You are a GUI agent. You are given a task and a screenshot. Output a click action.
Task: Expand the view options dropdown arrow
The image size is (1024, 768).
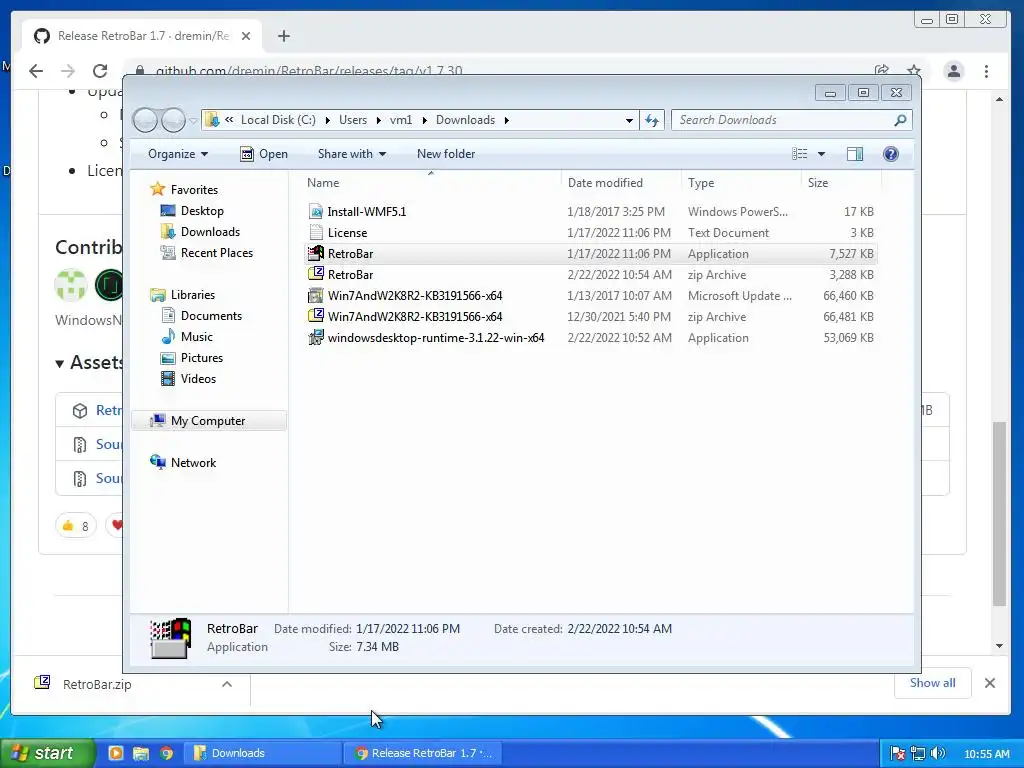(822, 154)
